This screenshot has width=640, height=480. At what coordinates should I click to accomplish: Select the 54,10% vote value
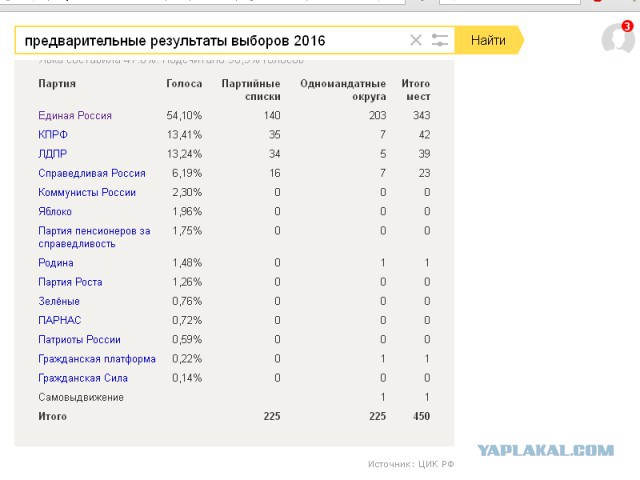click(184, 116)
